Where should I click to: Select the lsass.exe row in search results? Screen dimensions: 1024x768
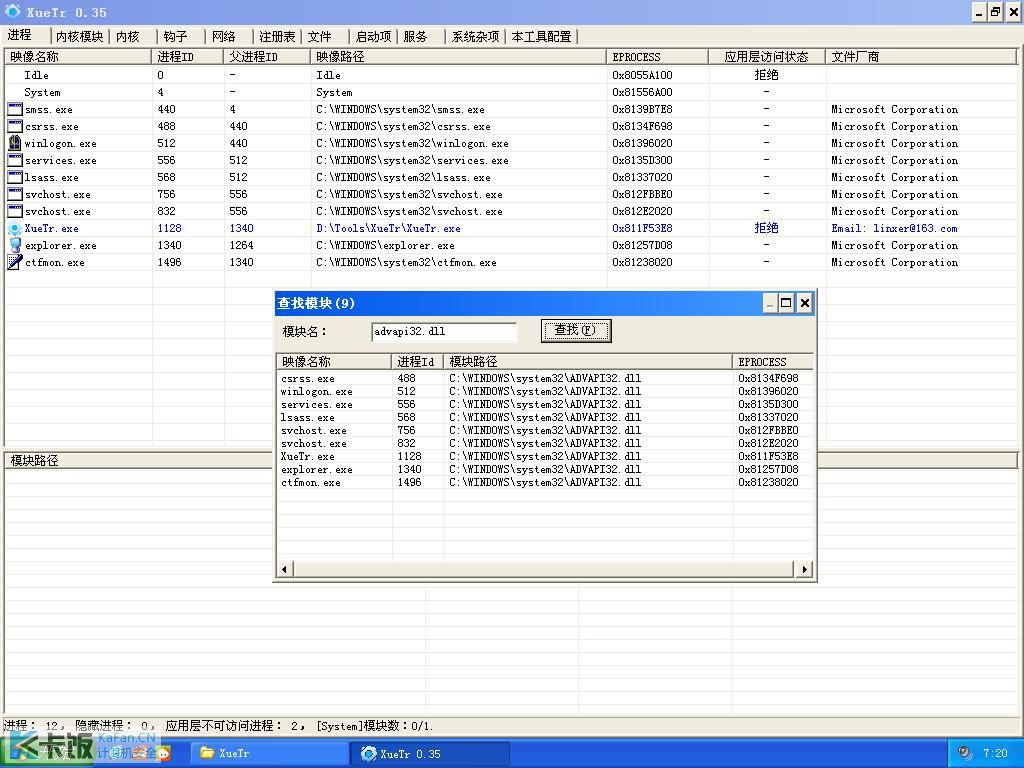[x=544, y=417]
